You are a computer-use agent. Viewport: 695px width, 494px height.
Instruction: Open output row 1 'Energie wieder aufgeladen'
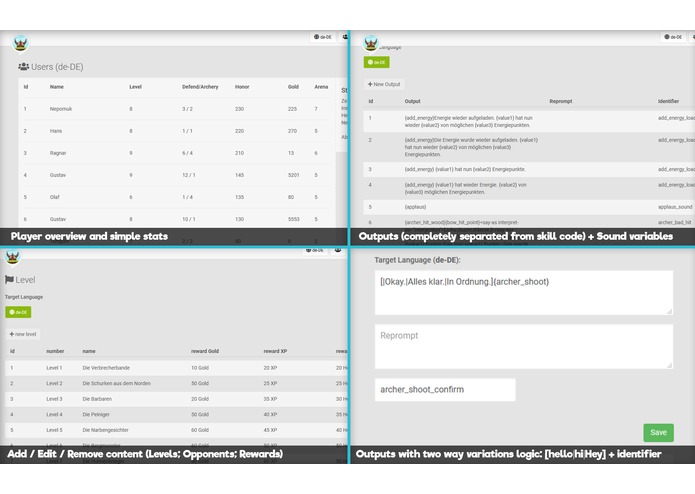pos(529,121)
